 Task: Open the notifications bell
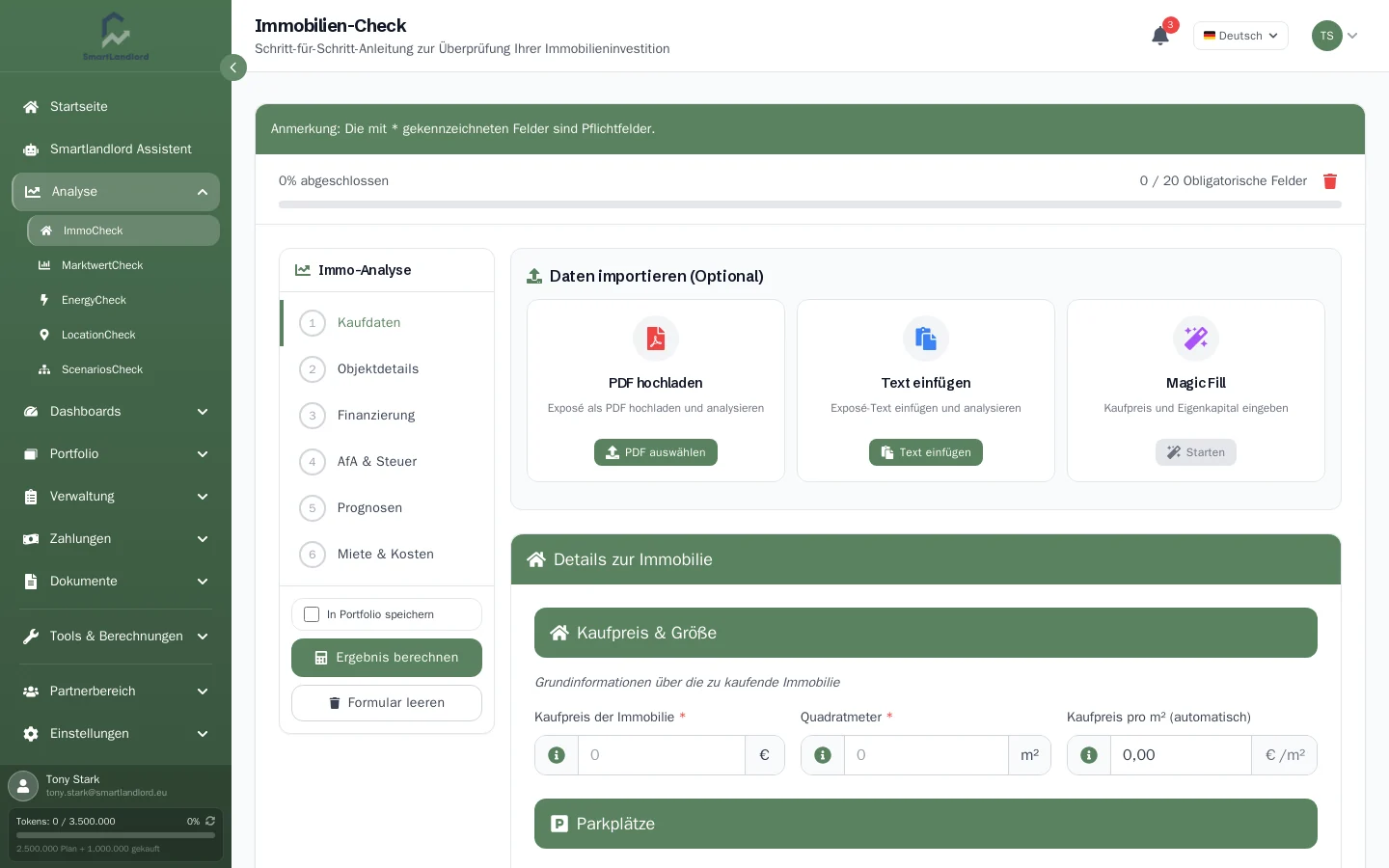[1160, 36]
